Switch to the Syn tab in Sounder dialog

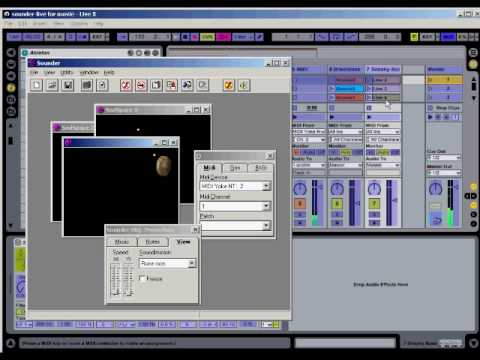tap(235, 168)
